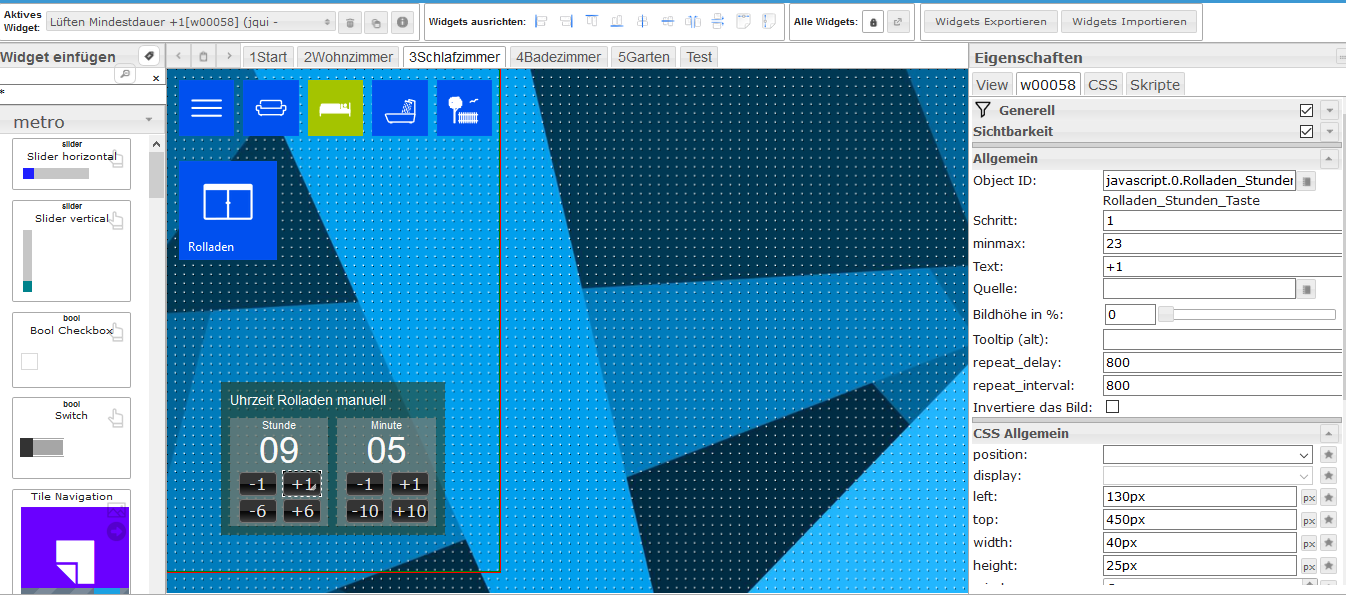Toggle the Sichtbarkeit section checkbox
Viewport: 1346px width, 600px height.
[1306, 132]
